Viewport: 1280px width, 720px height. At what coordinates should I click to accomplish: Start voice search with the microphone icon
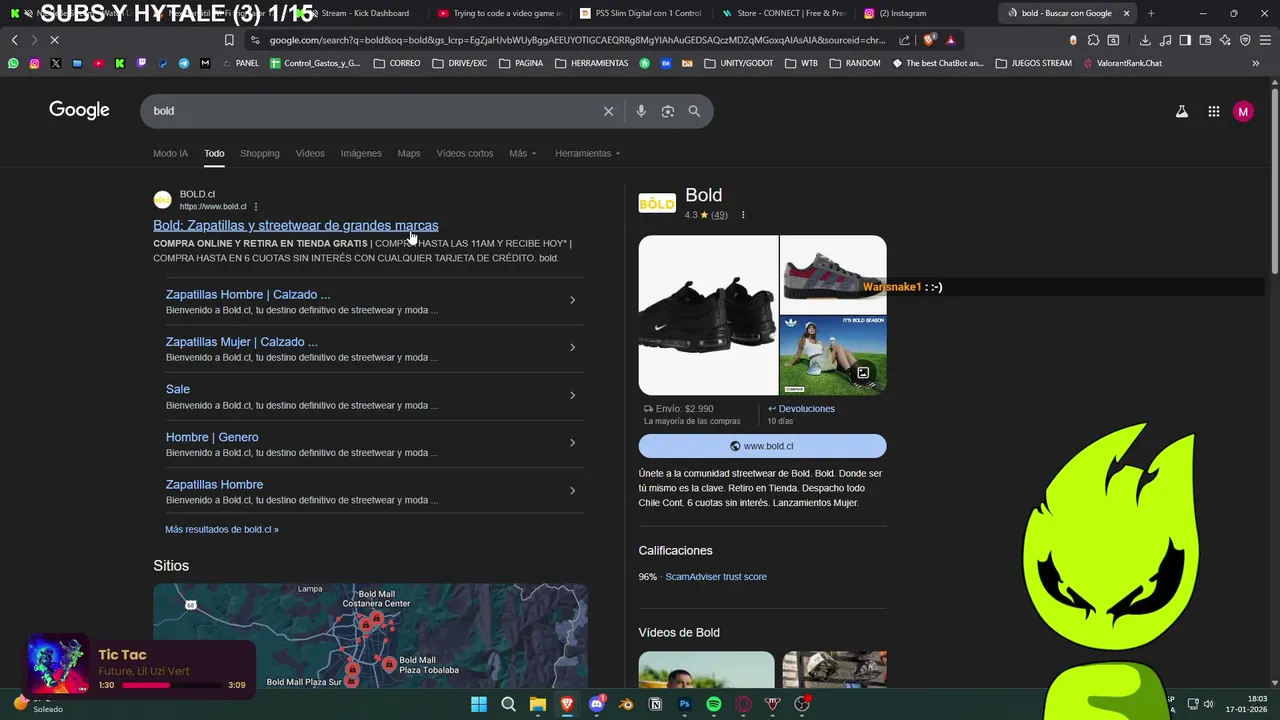641,111
